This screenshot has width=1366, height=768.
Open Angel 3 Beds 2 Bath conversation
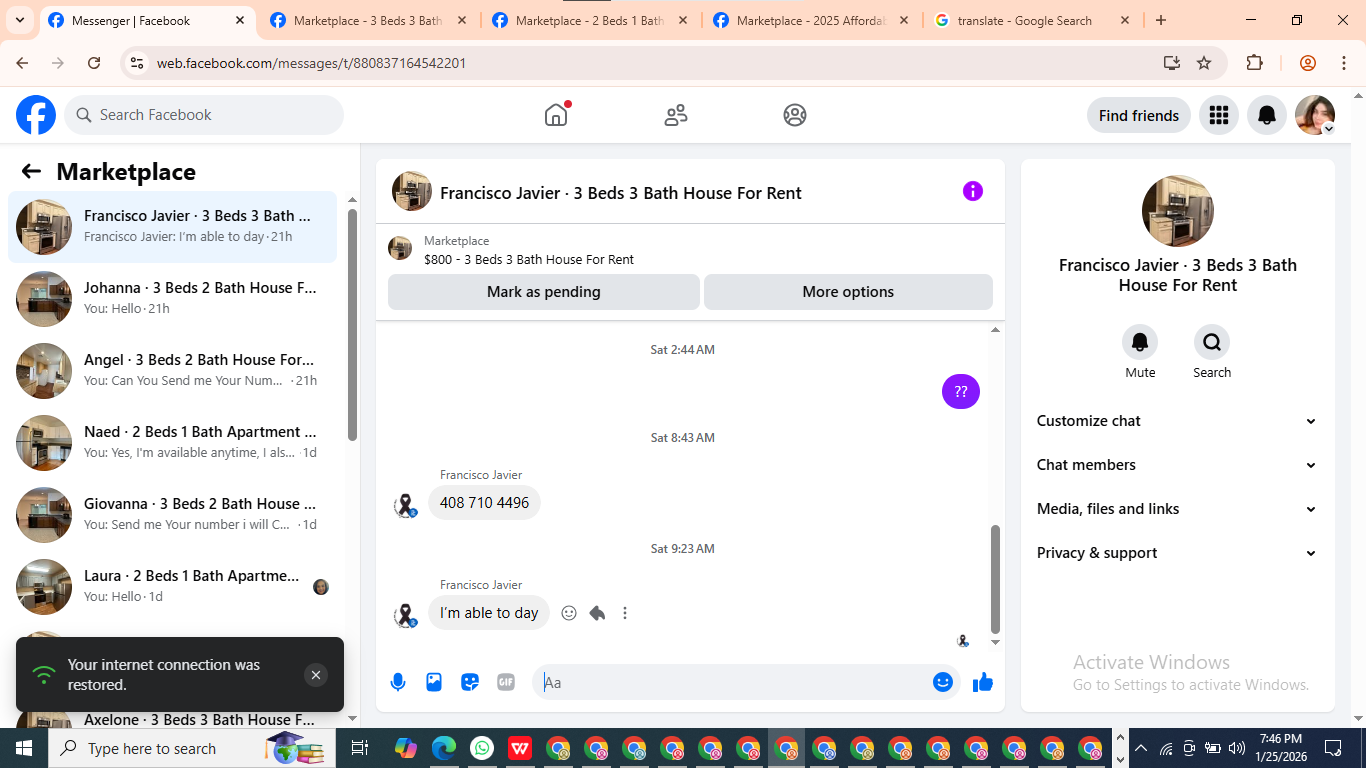[x=172, y=371]
